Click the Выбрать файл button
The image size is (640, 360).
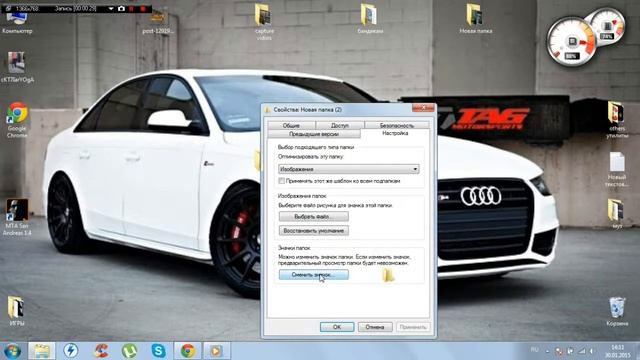coord(313,216)
